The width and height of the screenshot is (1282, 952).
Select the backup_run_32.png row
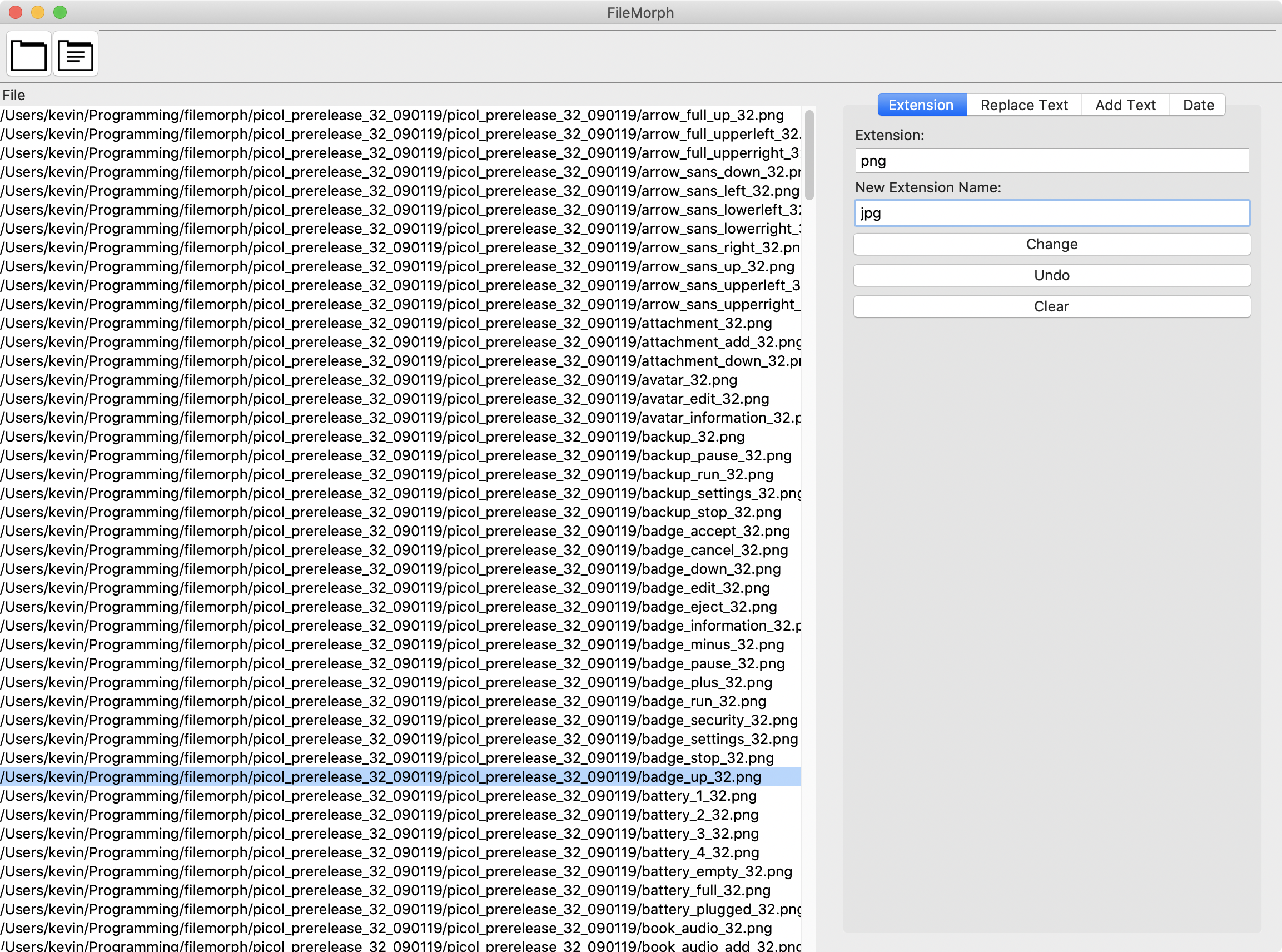(400, 474)
